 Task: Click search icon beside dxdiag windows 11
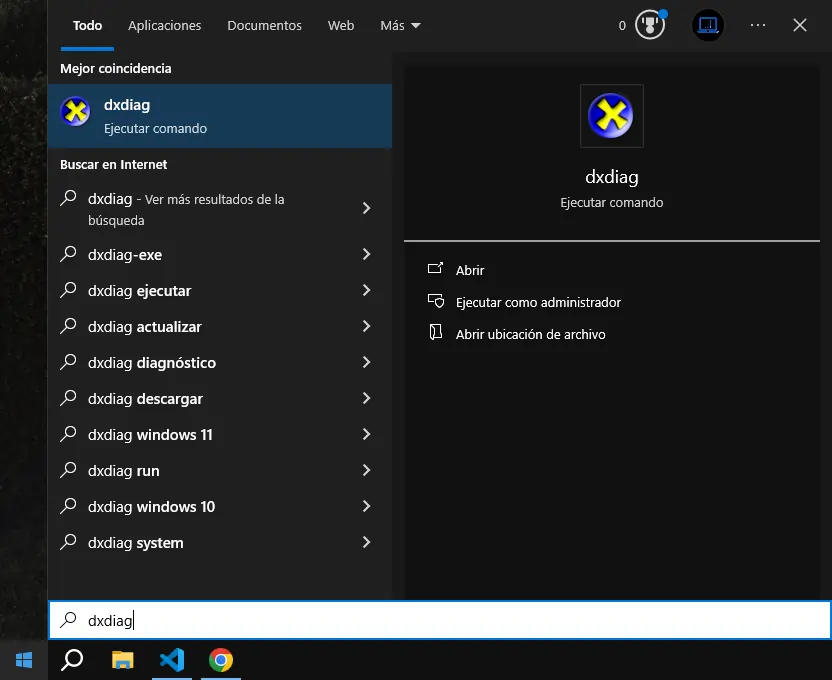68,434
